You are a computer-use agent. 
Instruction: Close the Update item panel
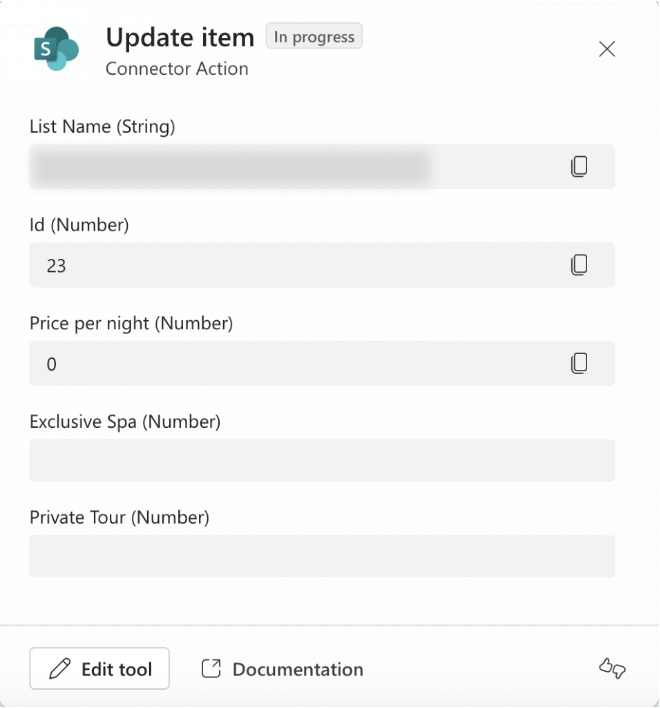[607, 49]
